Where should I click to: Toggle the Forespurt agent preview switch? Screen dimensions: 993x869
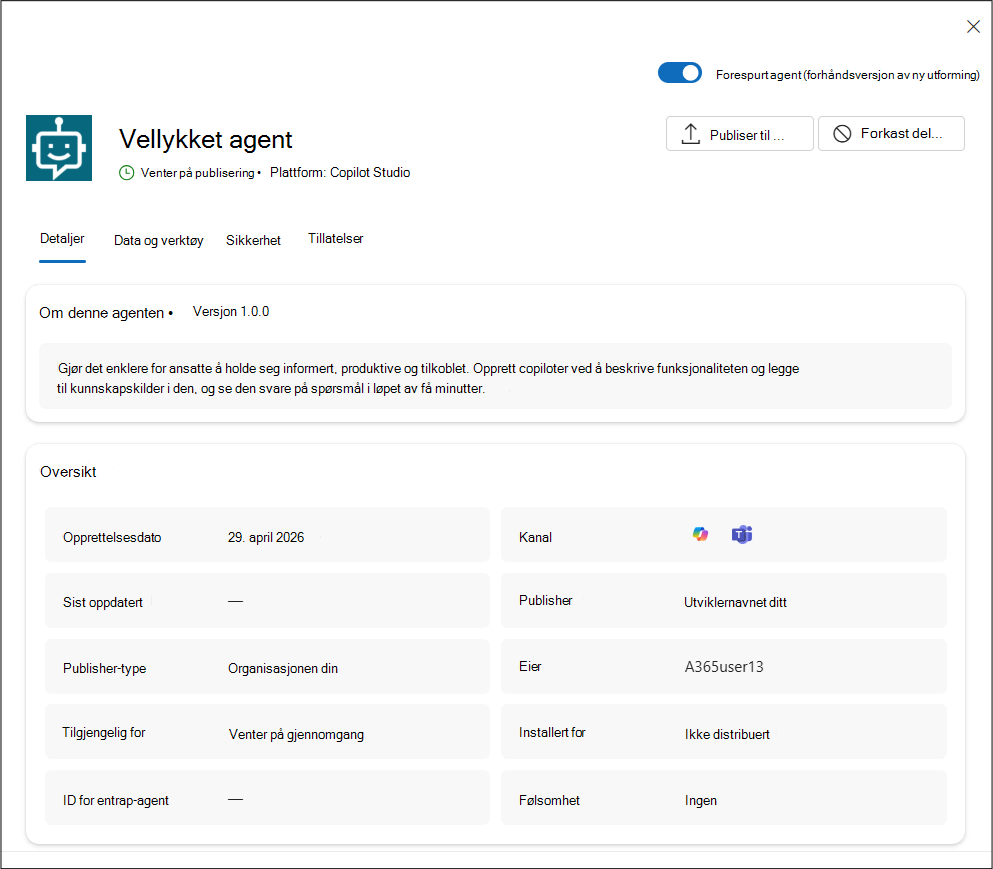tap(680, 73)
